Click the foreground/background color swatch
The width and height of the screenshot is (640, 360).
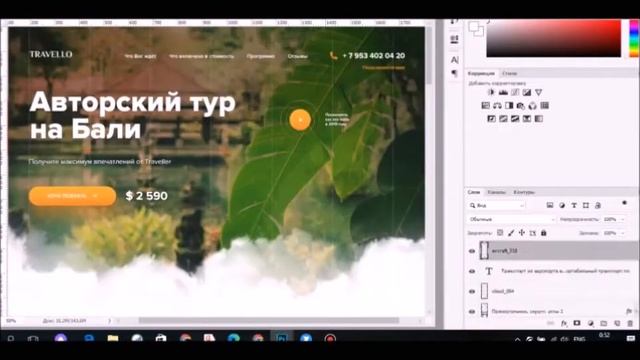(476, 29)
